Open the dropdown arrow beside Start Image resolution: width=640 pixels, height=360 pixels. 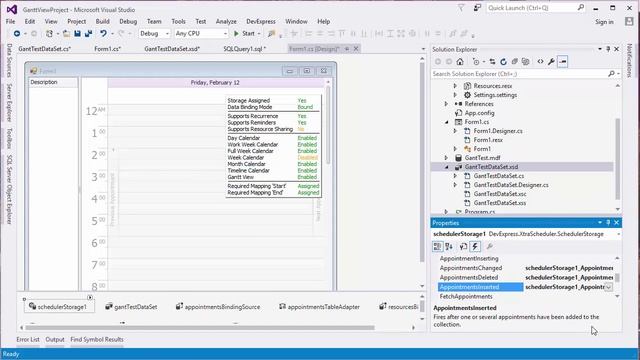tap(259, 33)
